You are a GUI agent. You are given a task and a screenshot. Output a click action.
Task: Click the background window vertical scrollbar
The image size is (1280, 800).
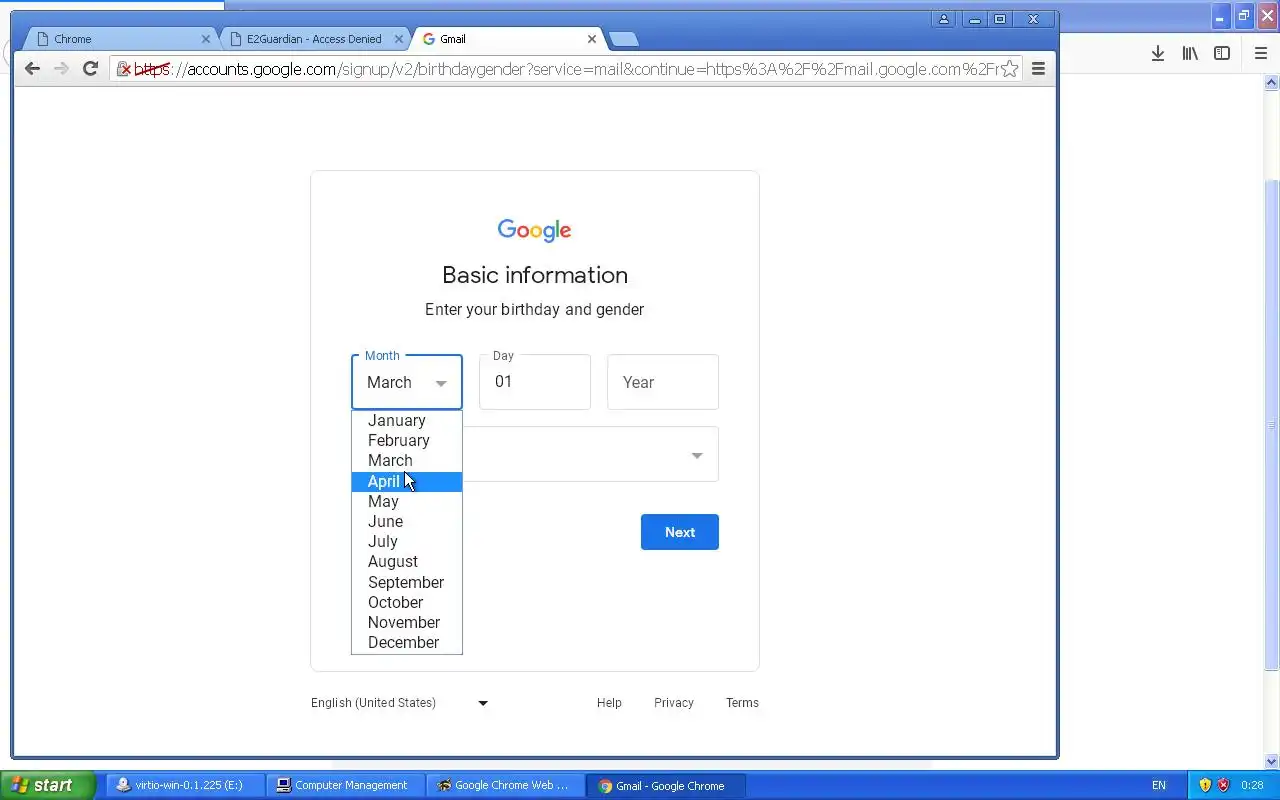coord(1272,424)
